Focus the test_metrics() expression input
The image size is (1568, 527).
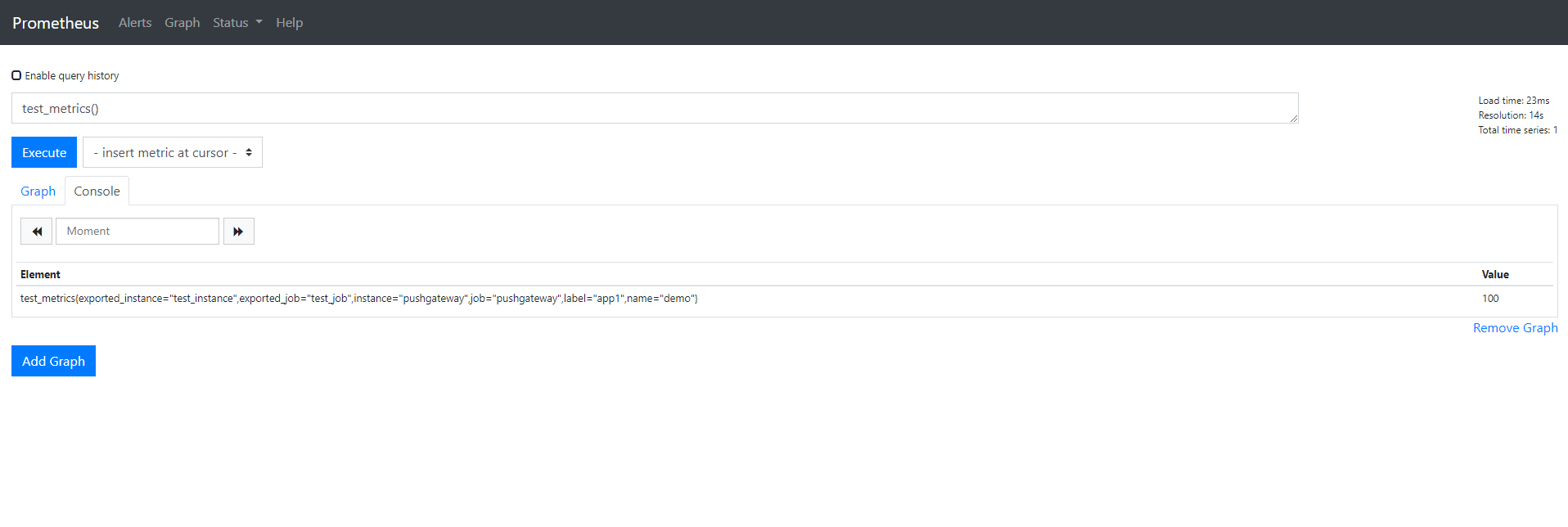[655, 108]
